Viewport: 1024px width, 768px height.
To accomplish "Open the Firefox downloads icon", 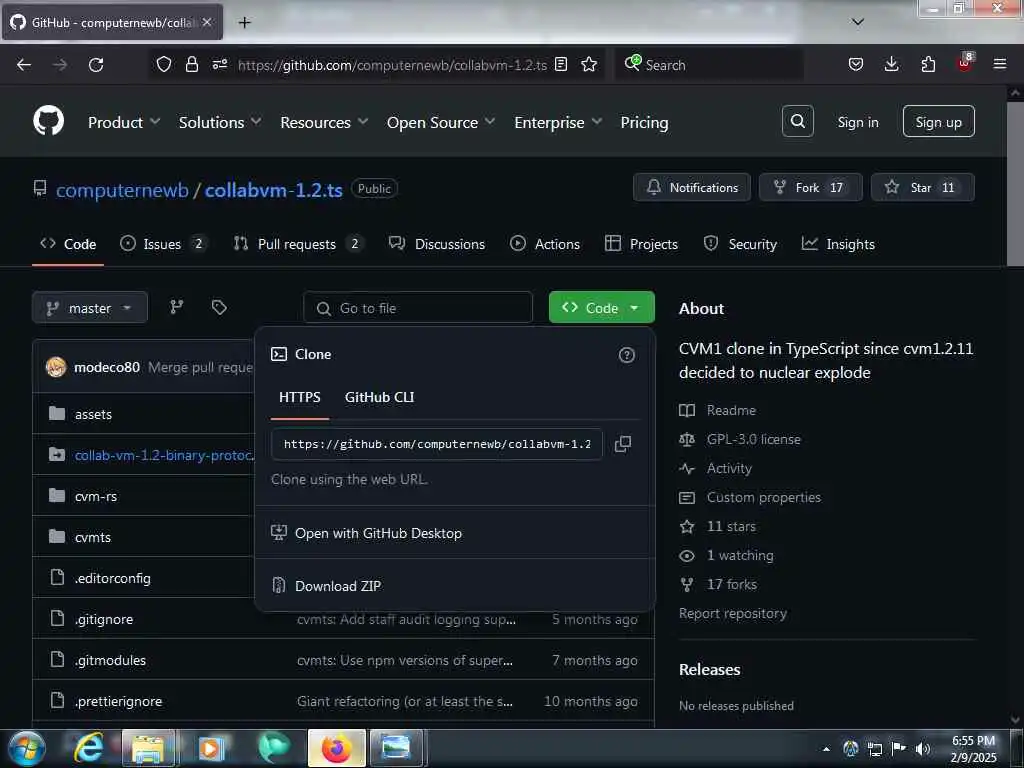I will click(891, 64).
